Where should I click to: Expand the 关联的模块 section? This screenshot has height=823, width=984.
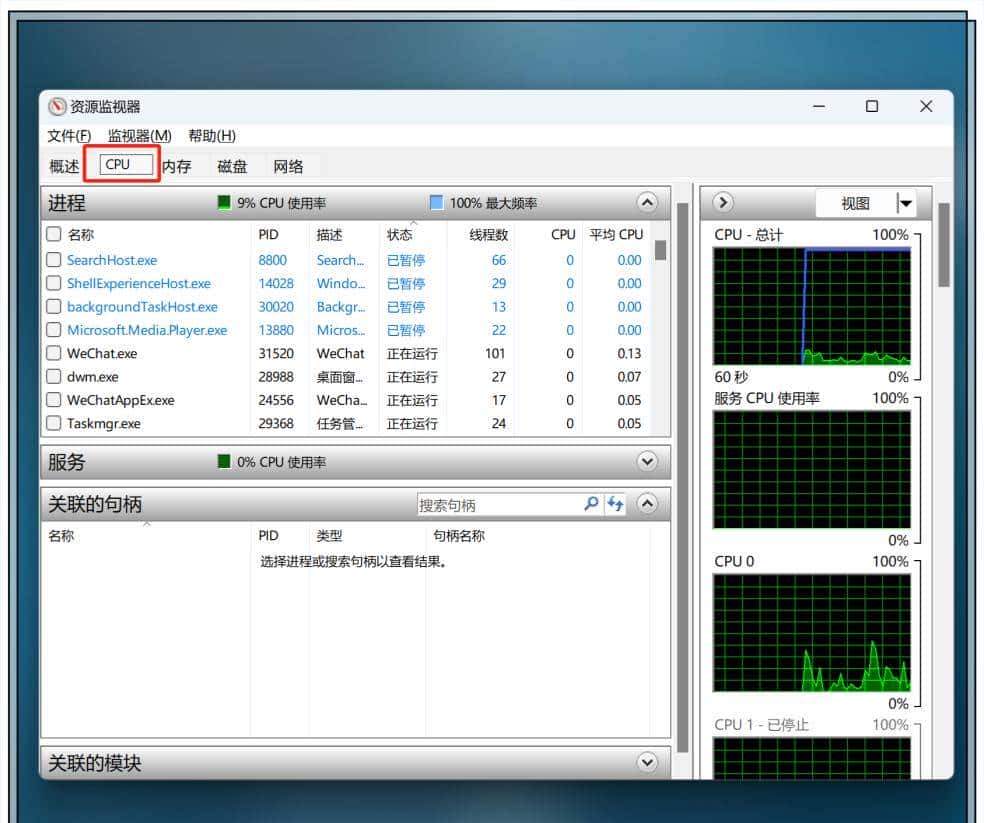coord(647,763)
